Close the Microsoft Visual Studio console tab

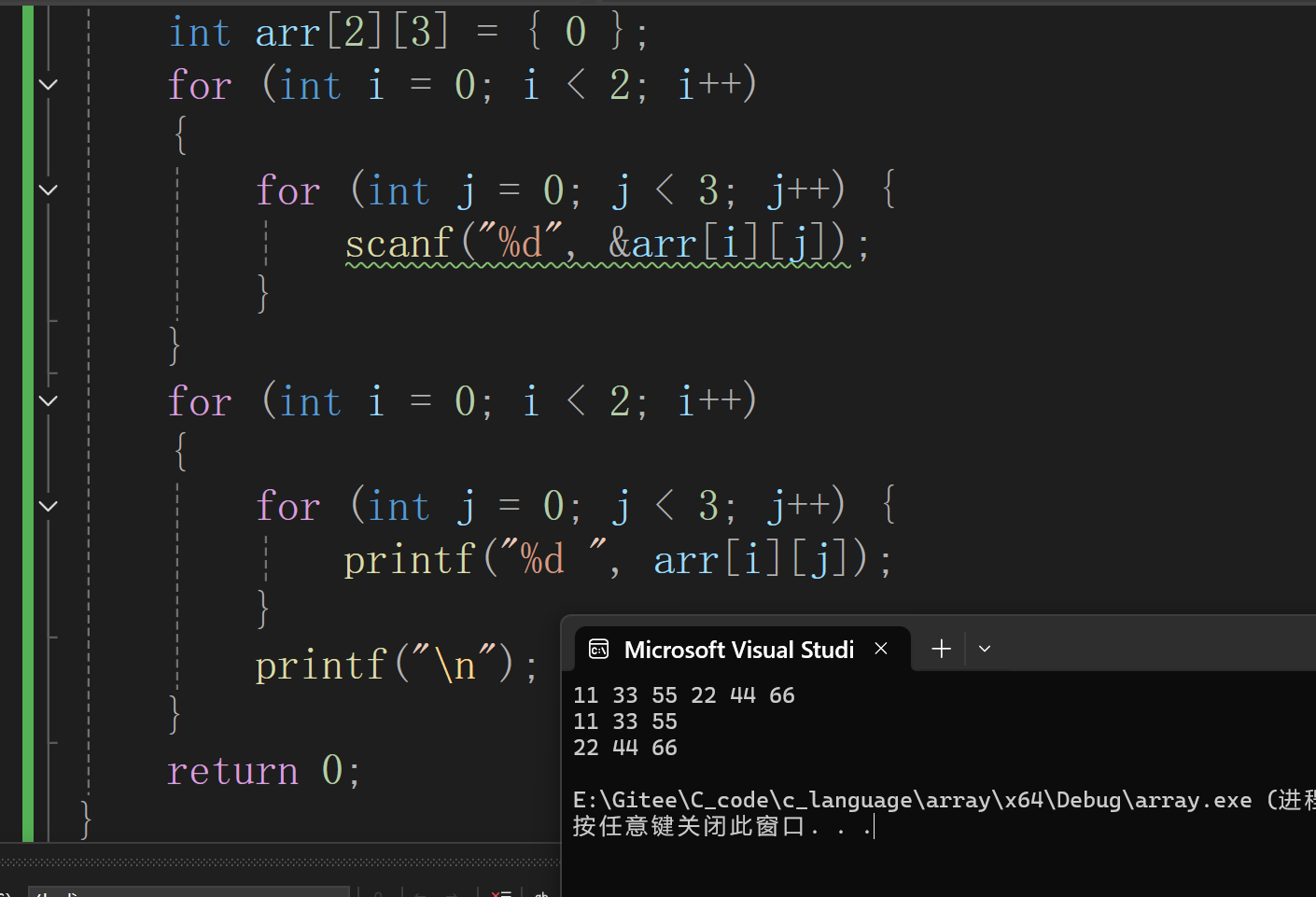point(881,649)
